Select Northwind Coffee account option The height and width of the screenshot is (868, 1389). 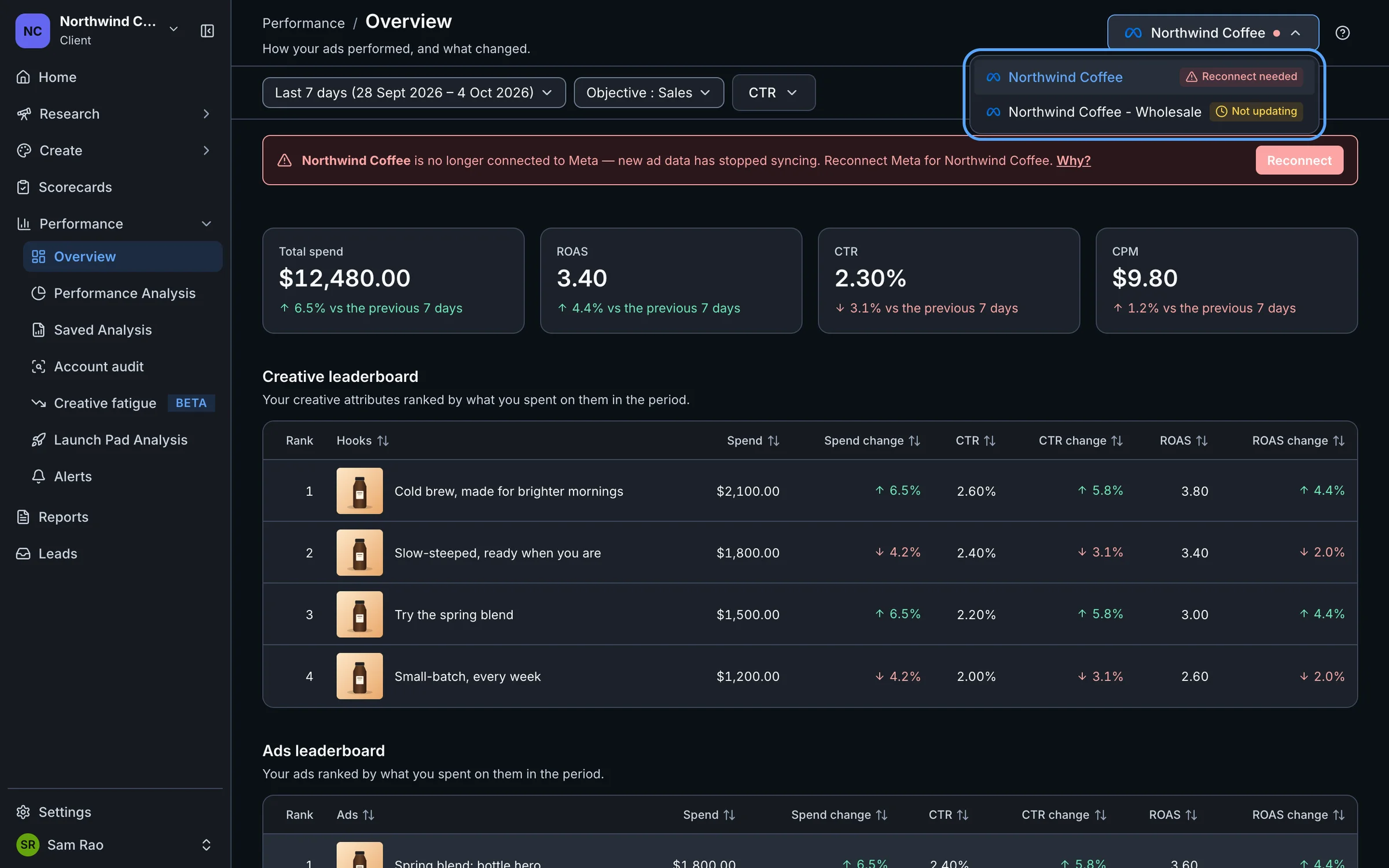click(1144, 77)
